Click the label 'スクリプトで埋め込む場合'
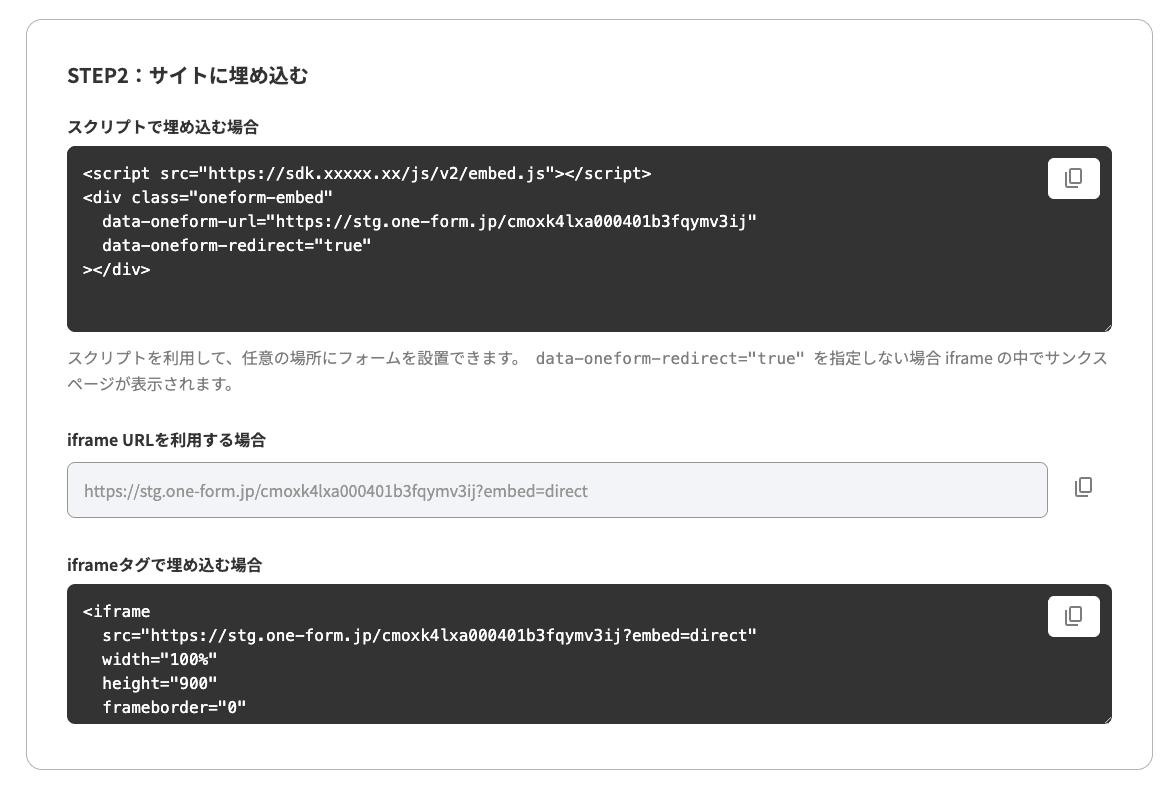 (163, 127)
